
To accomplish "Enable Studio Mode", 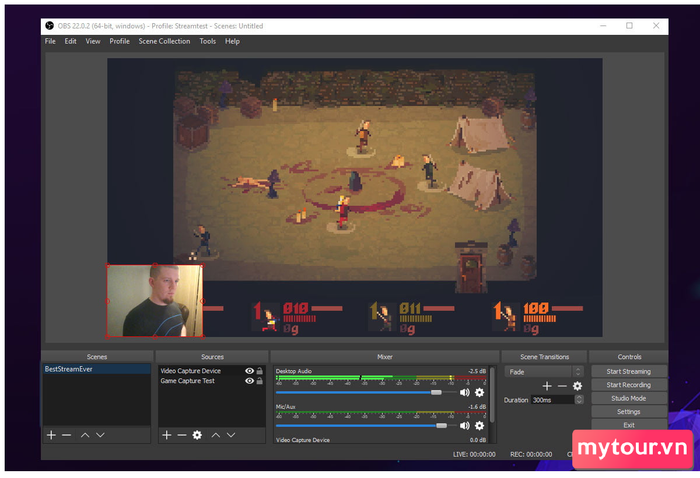I will [629, 398].
